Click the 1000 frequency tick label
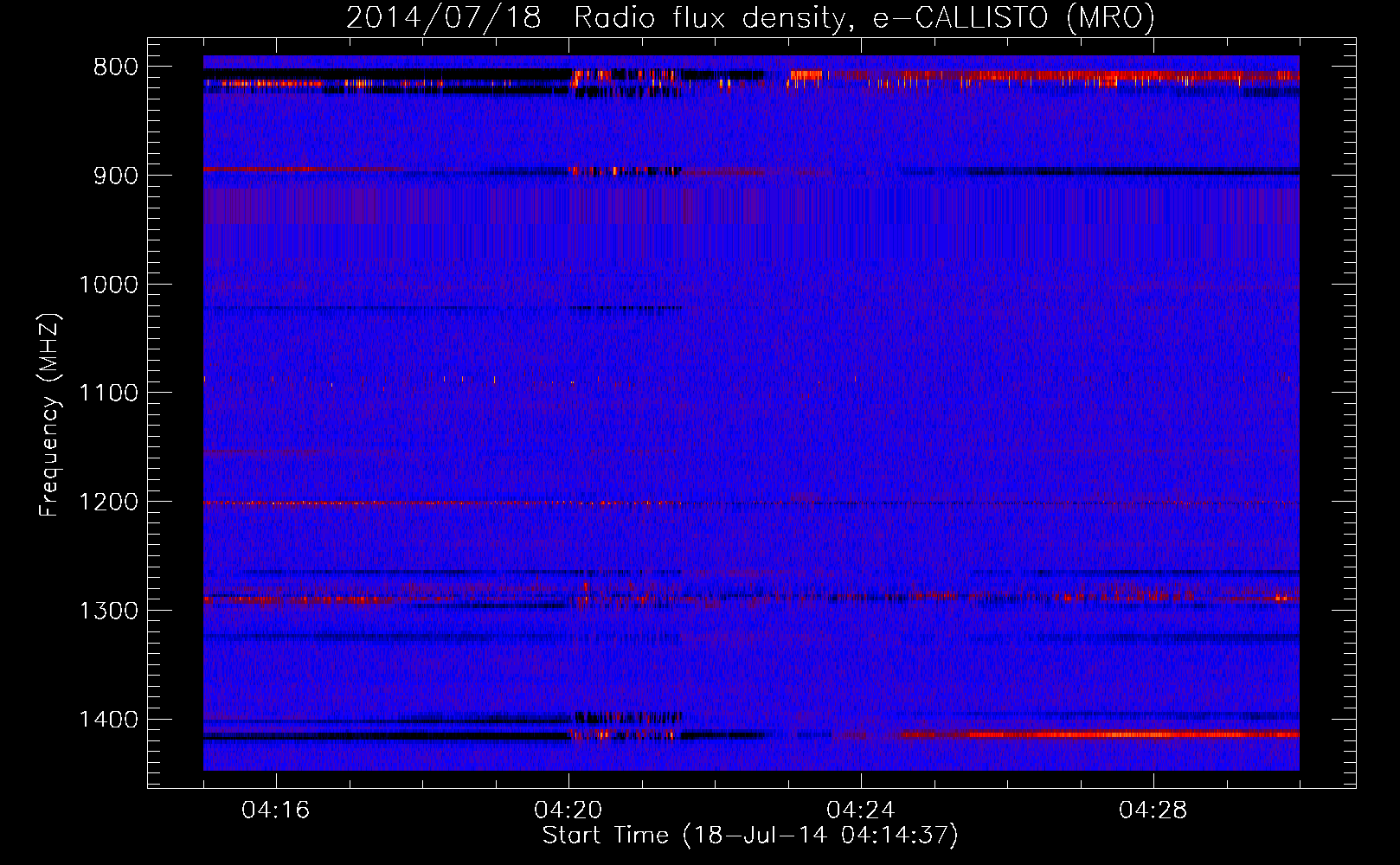Screen dimensions: 1400x865 [x=108, y=285]
